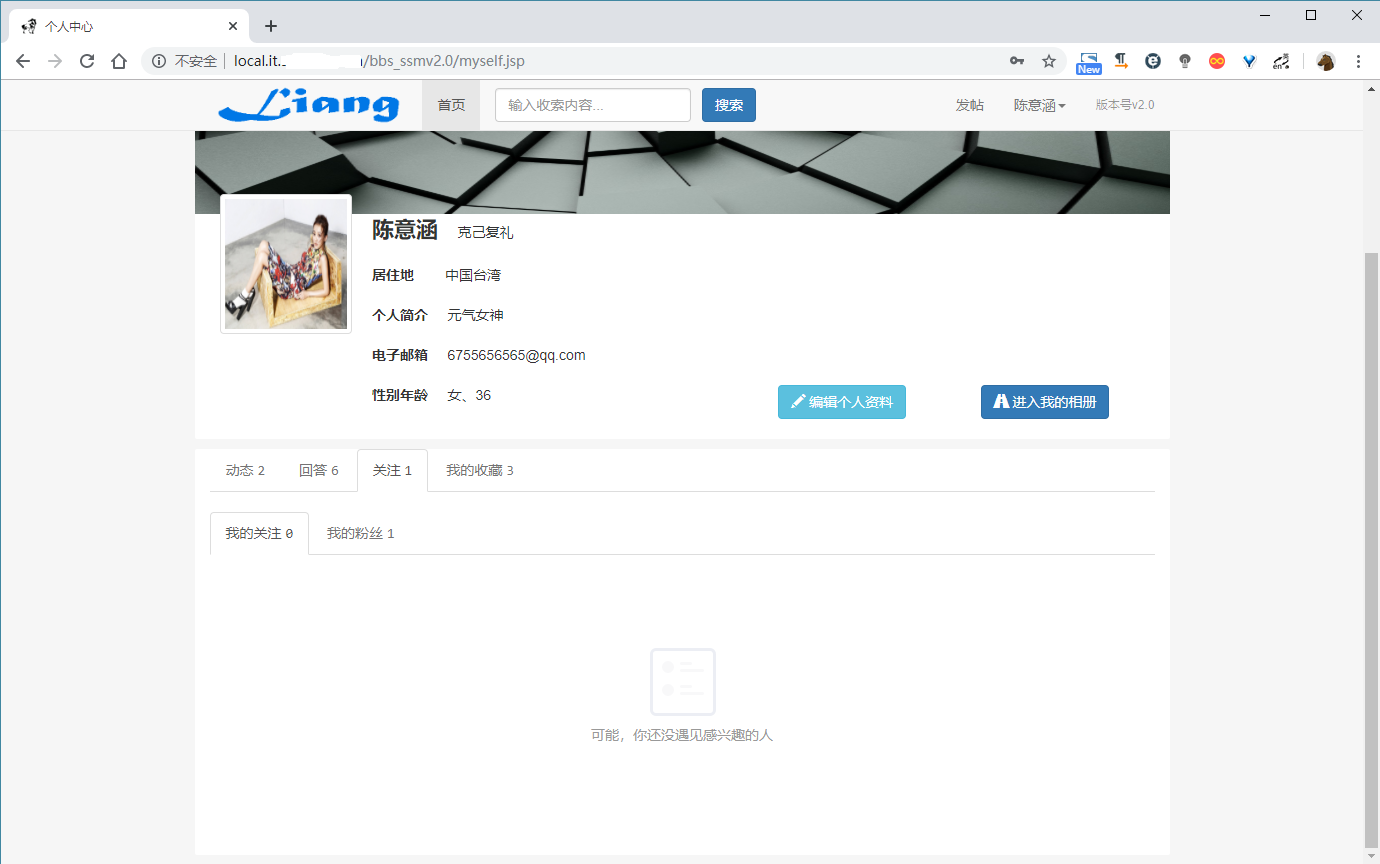Click the residence value 中国台湾

point(473,275)
